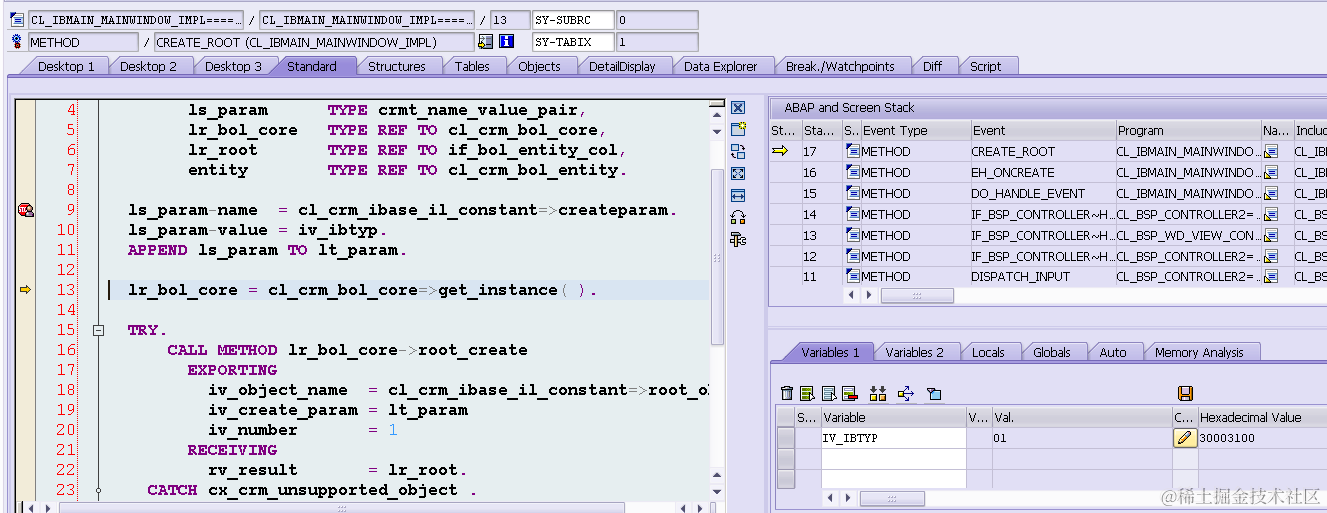Click the Variable column header
Viewport: 1327px width, 513px height.
pos(893,417)
